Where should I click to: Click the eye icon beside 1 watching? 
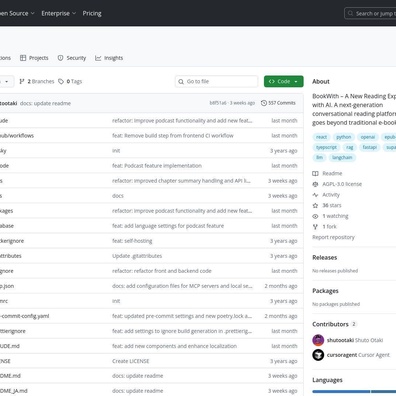tap(315, 216)
